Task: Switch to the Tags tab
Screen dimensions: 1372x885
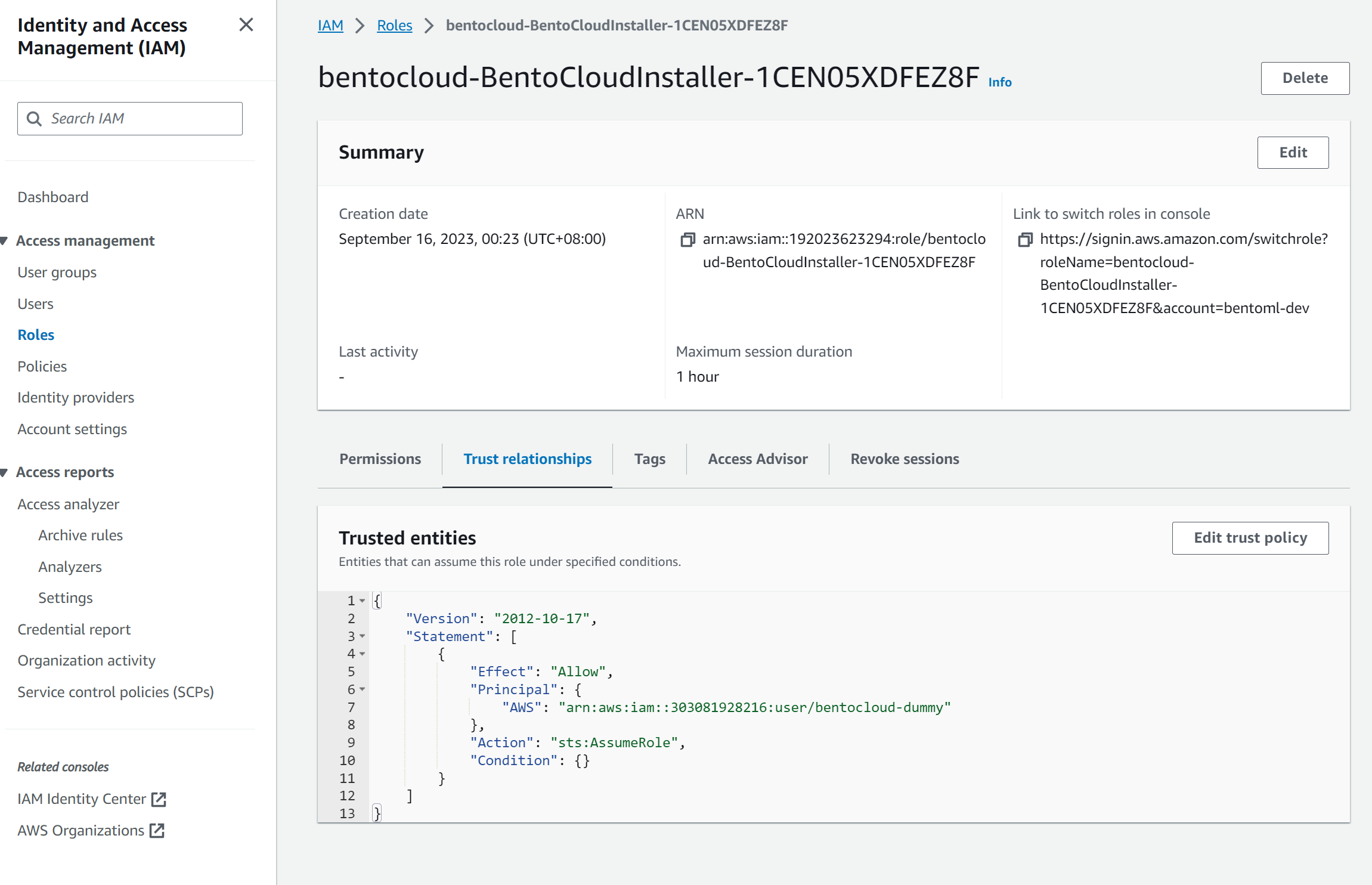Action: (649, 459)
